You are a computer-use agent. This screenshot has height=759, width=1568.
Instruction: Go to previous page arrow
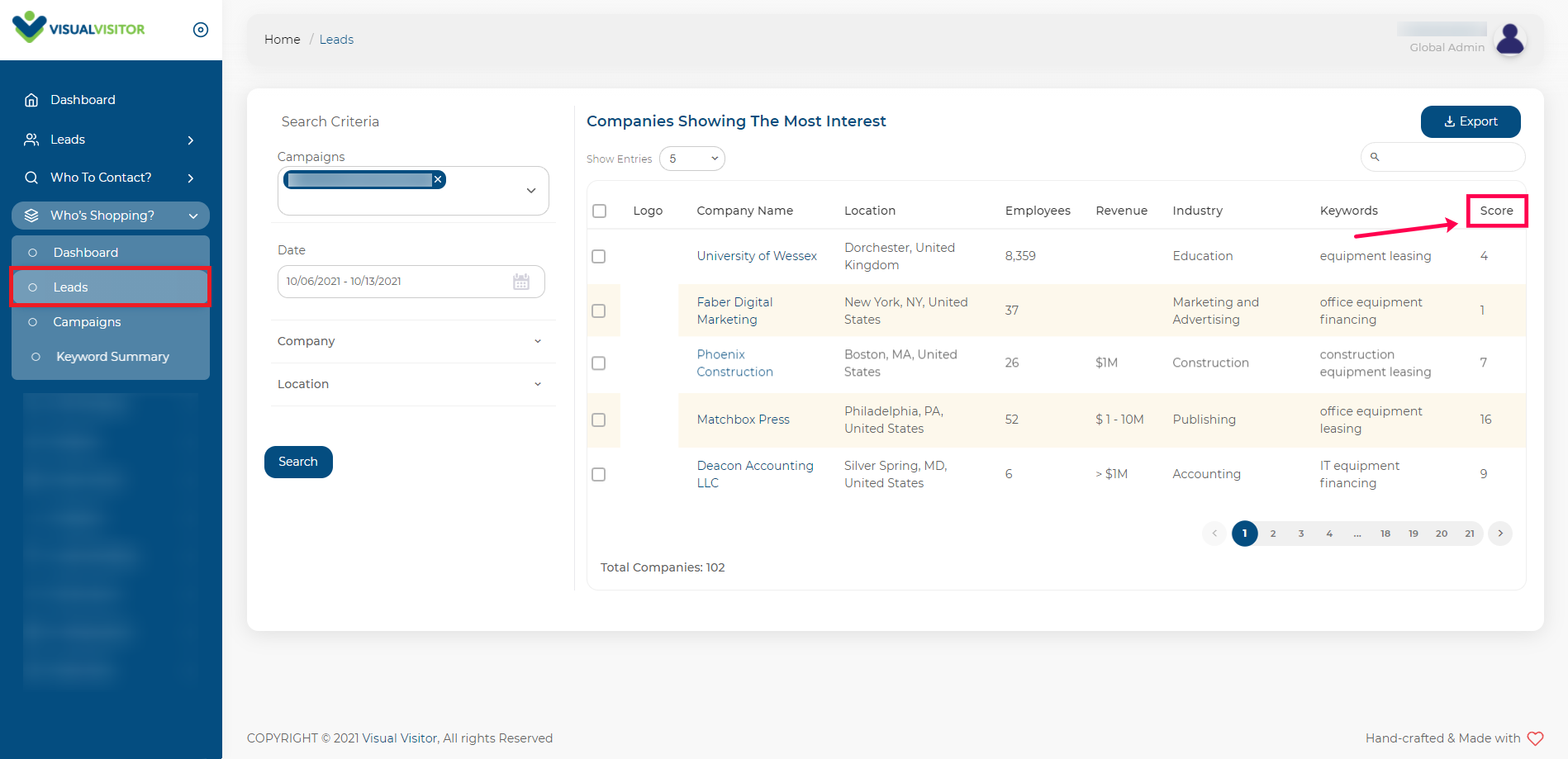pyautogui.click(x=1214, y=534)
